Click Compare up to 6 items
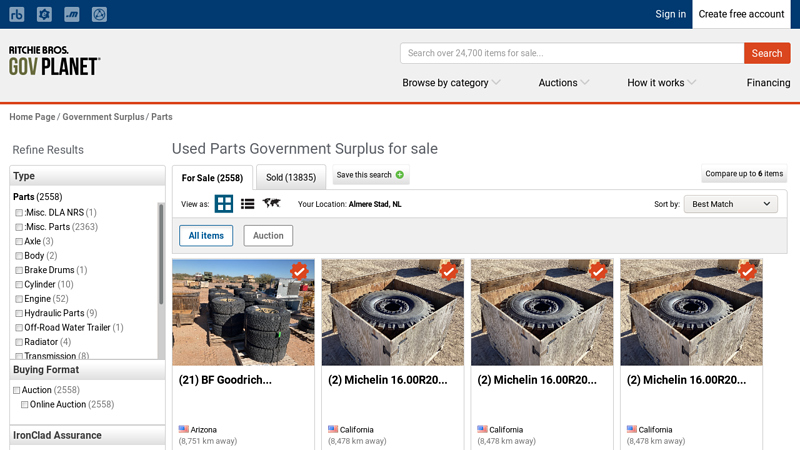Image resolution: width=800 pixels, height=450 pixels. click(744, 173)
